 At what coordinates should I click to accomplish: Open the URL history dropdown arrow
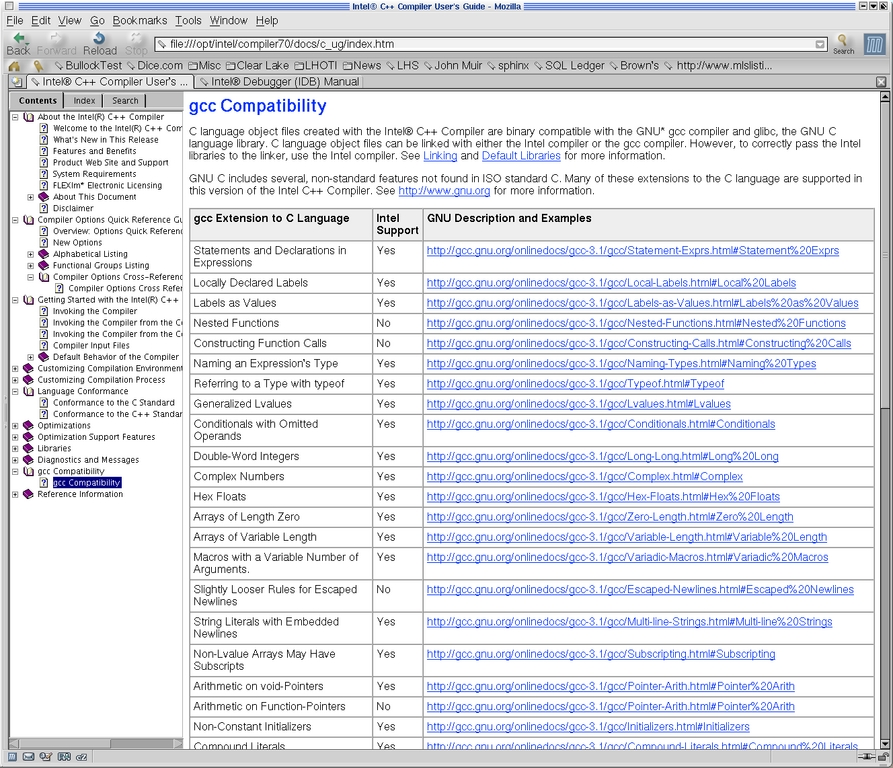click(820, 44)
